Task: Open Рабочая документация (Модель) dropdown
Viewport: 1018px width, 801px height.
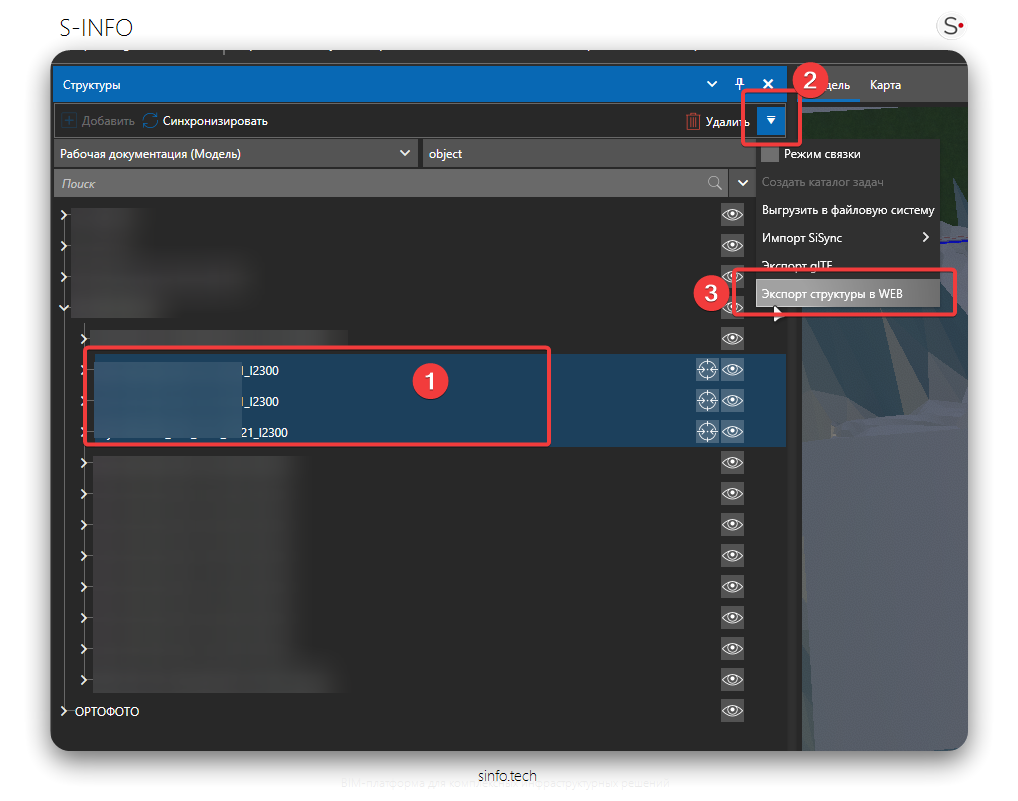Action: pos(236,154)
